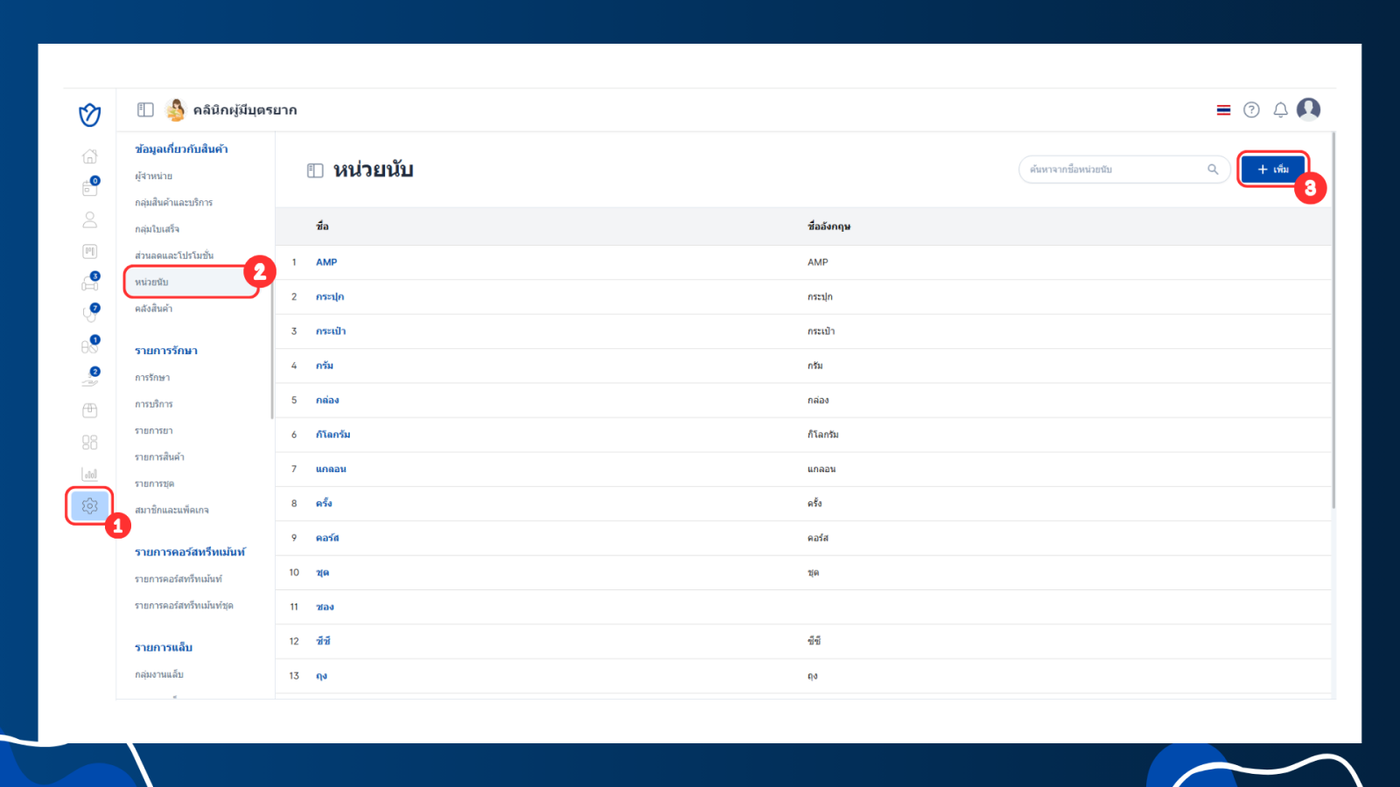Open รายการชุด in the settings menu

(x=155, y=483)
